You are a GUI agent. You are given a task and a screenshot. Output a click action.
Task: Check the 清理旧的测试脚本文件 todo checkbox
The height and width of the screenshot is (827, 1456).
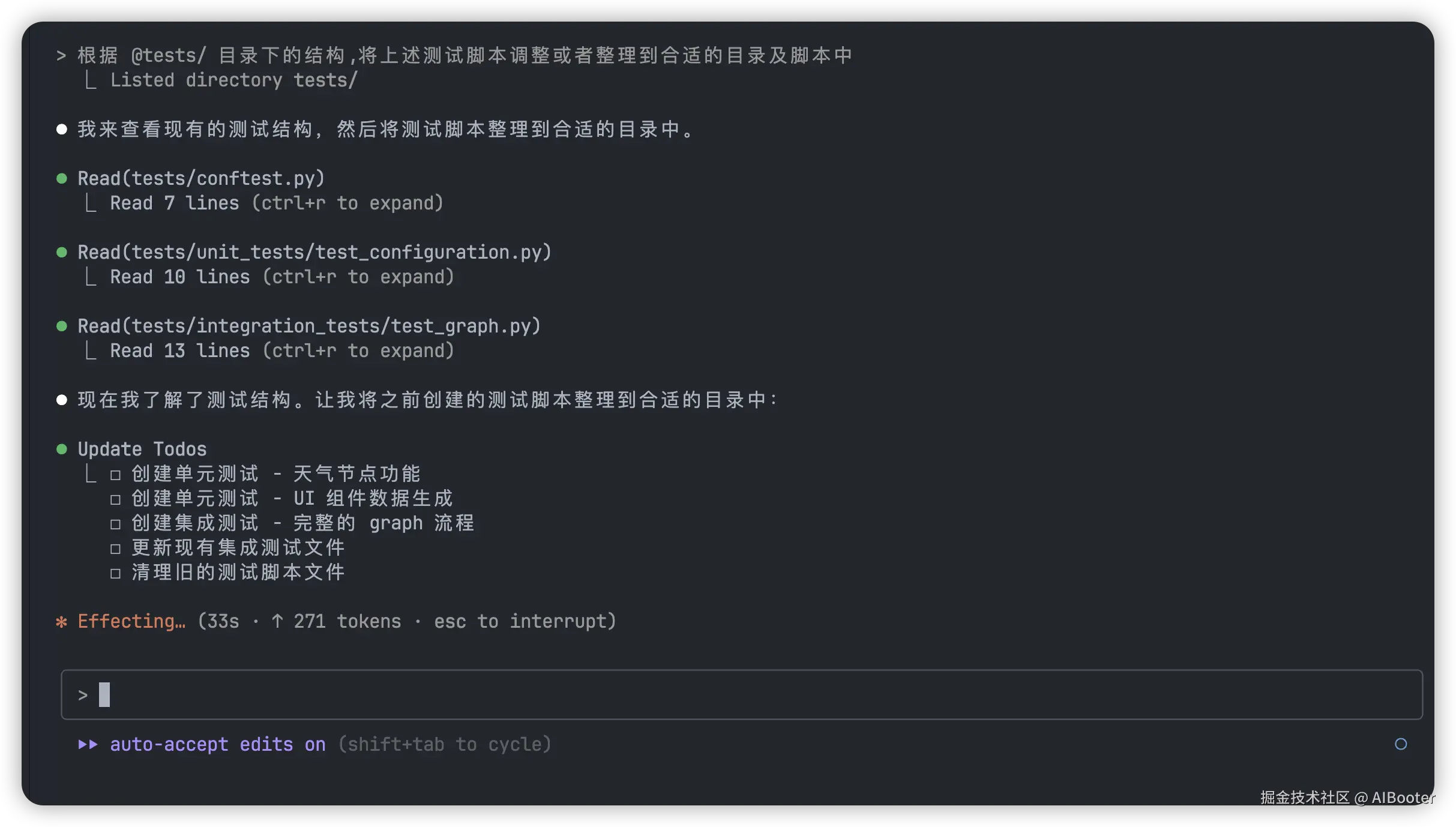(x=116, y=574)
